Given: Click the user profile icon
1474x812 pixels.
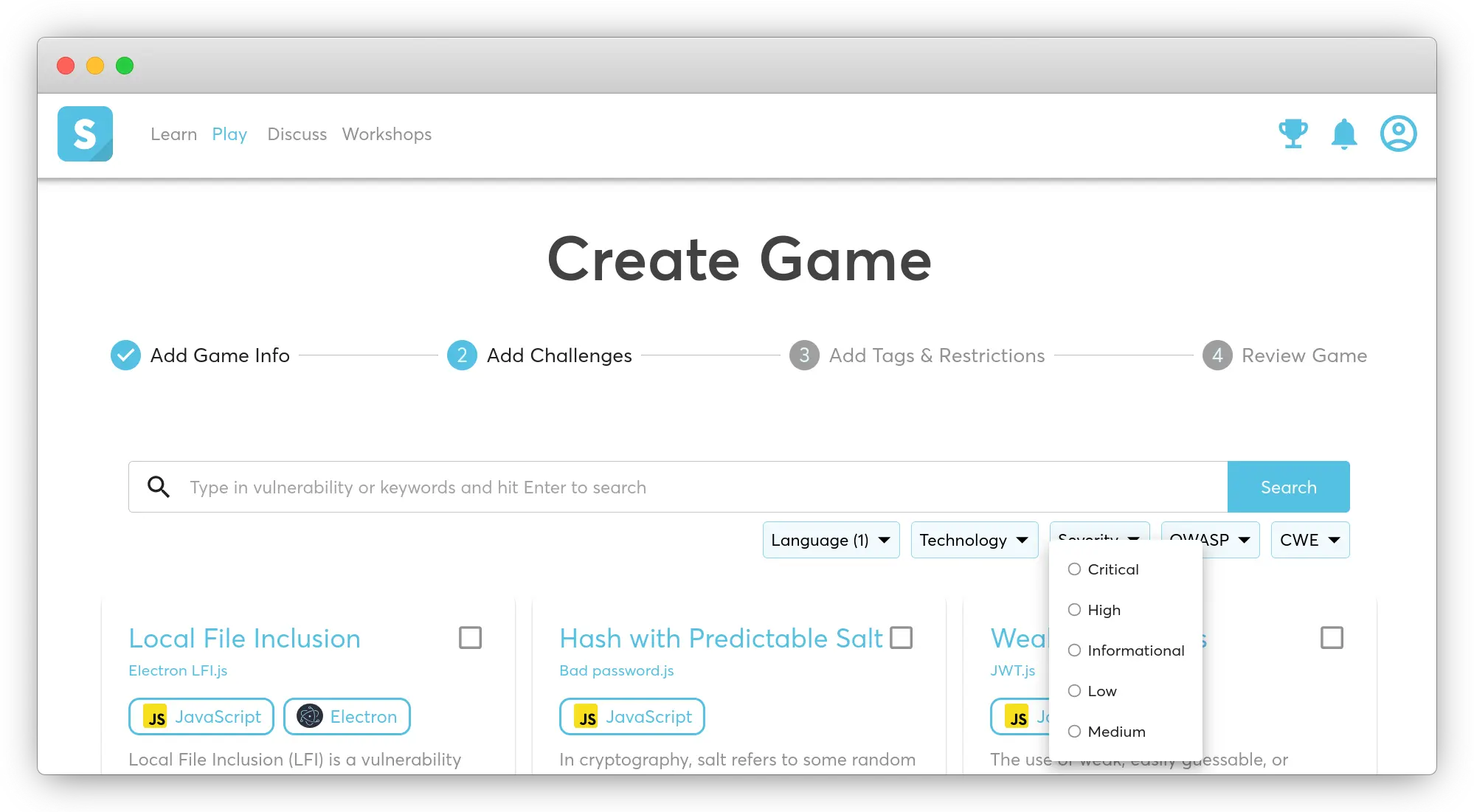Looking at the screenshot, I should [1399, 134].
